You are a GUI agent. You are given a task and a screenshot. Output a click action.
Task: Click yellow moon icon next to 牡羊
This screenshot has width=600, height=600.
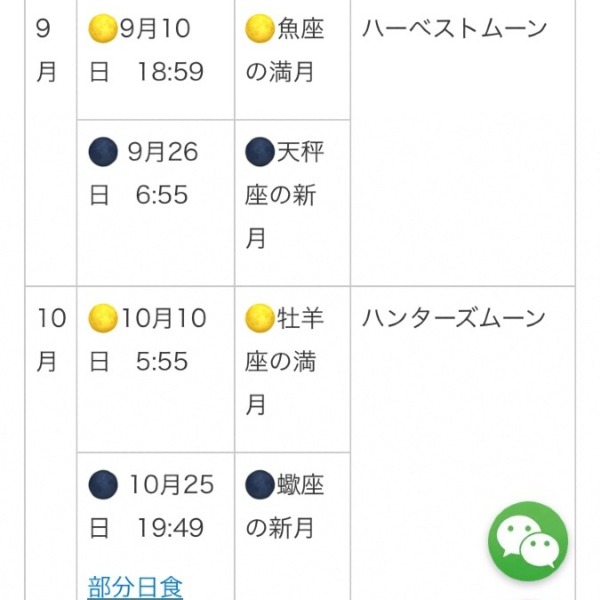tap(259, 318)
